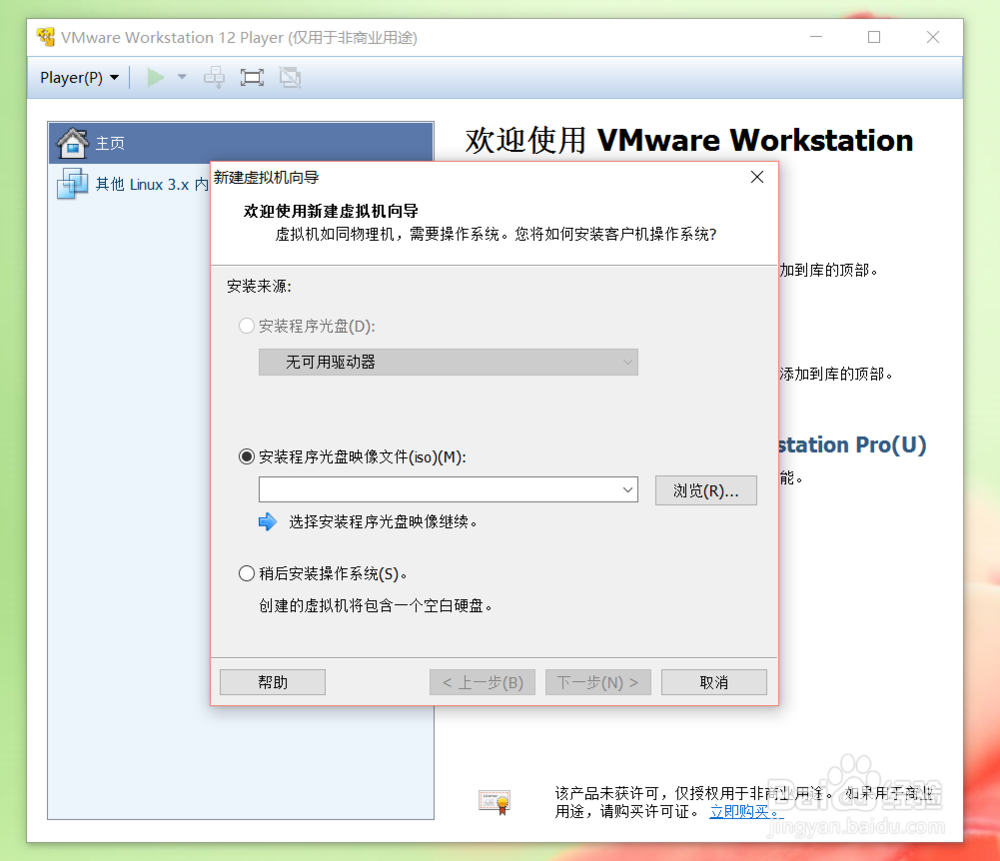
Task: Click the Linux VM monitors icon
Action: pos(72,184)
